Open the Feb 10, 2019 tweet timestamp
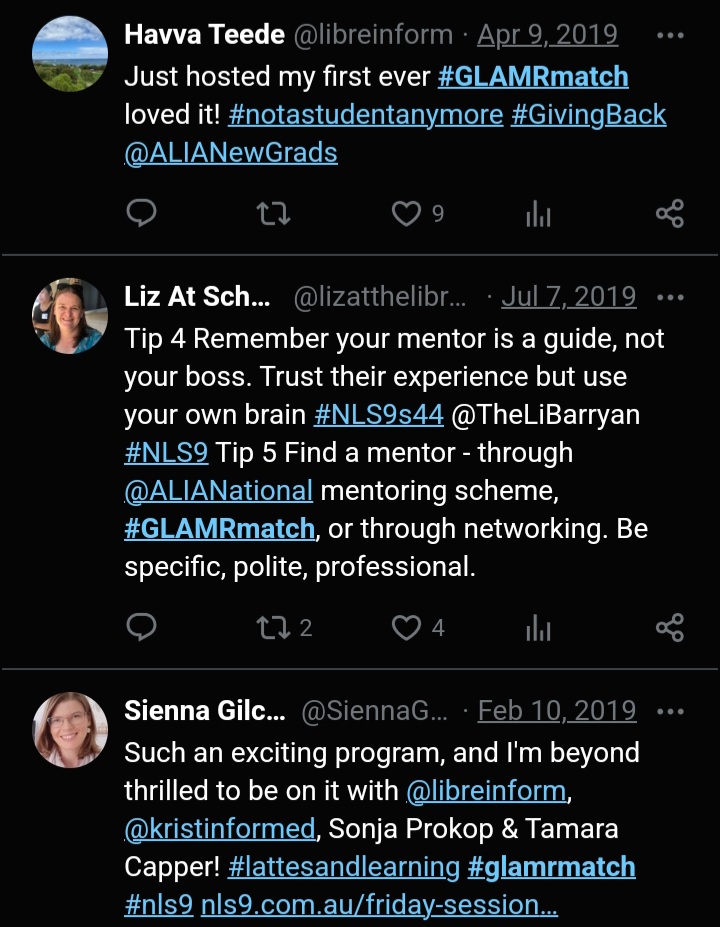720x927 pixels. (557, 711)
